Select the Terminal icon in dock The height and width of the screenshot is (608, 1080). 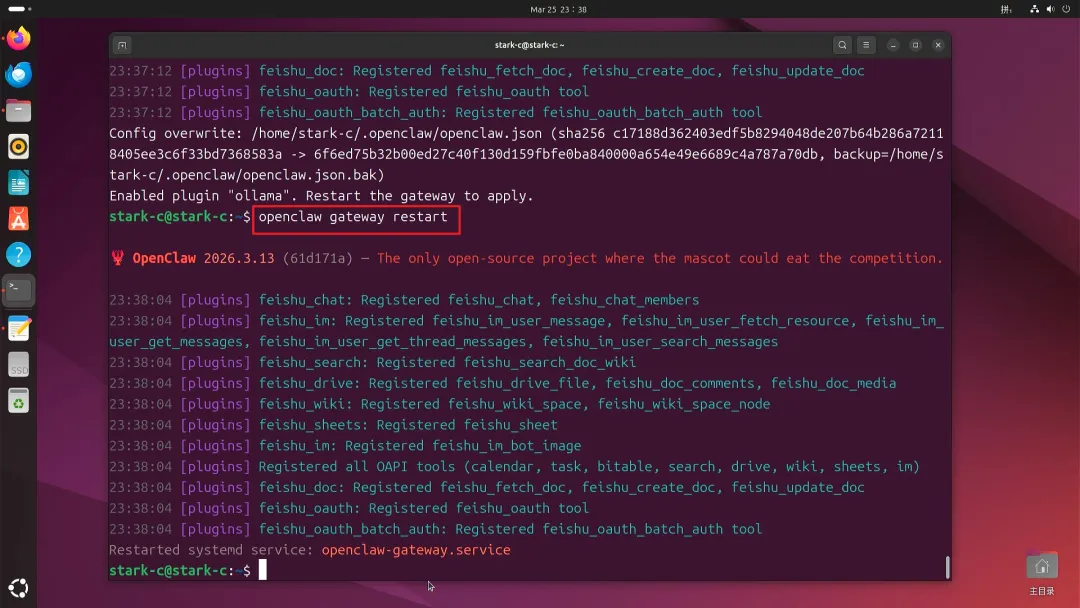tap(19, 291)
